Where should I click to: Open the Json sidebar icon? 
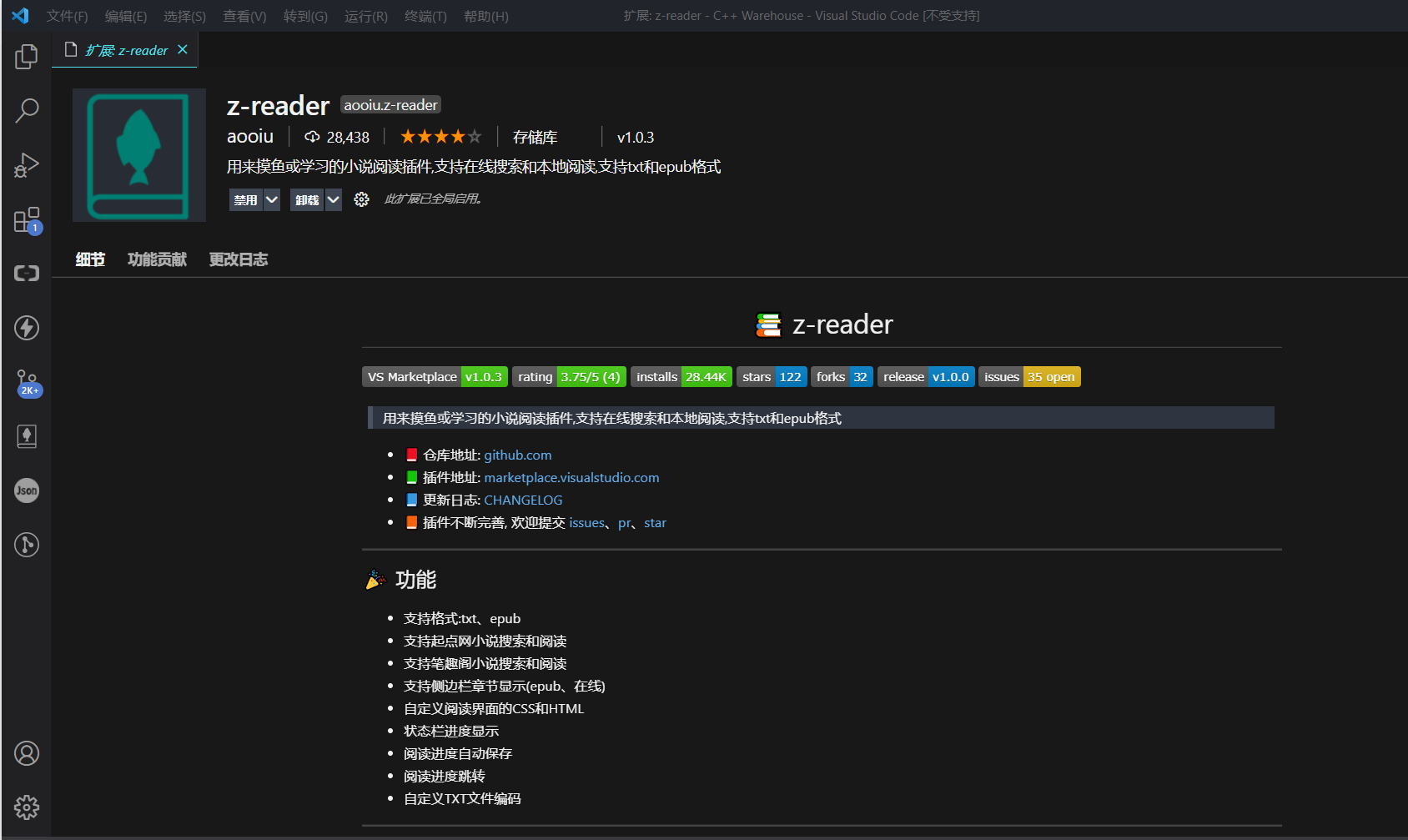[x=27, y=490]
